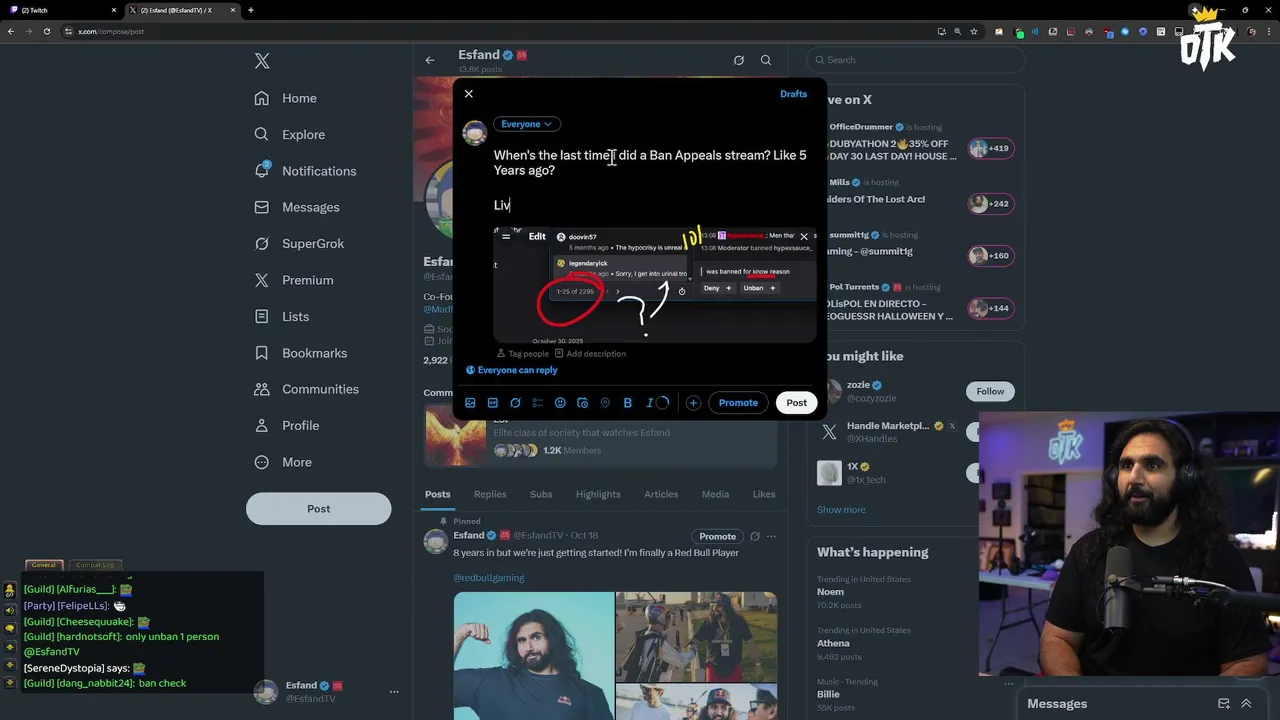The height and width of the screenshot is (720, 1280).
Task: Open a new browser tab
Action: (x=250, y=10)
